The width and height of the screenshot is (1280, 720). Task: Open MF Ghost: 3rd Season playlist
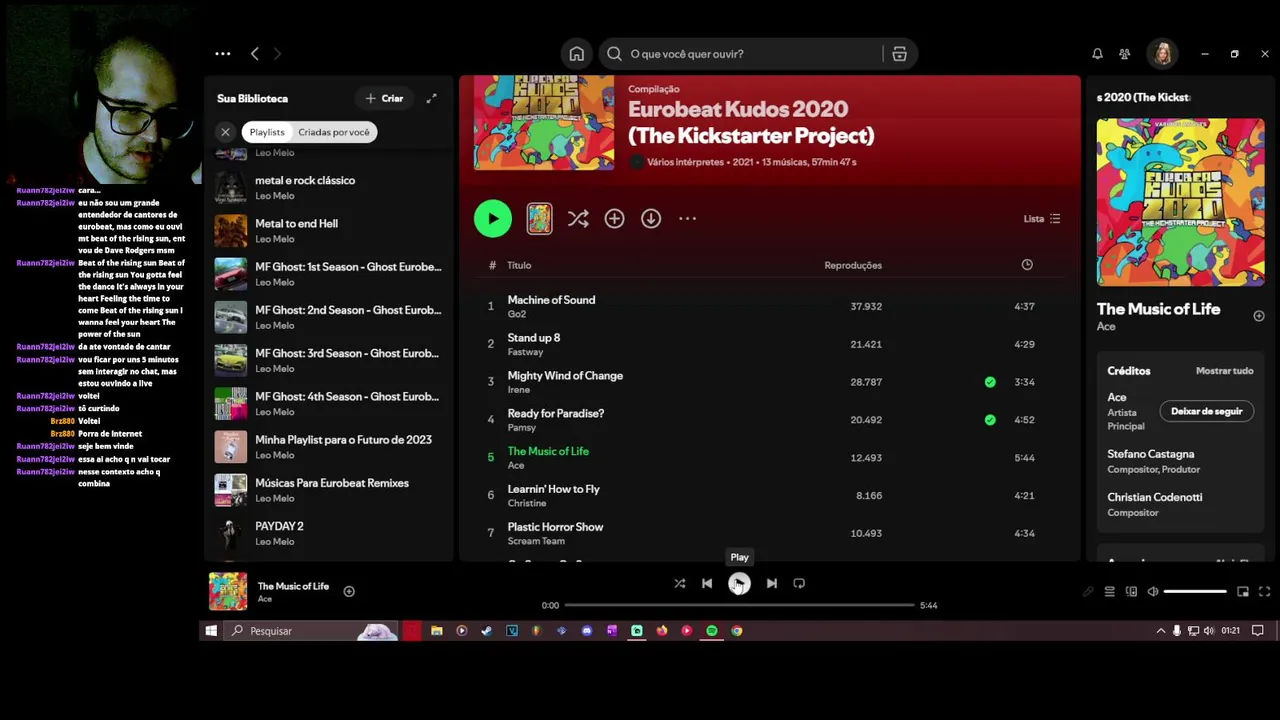(x=328, y=360)
